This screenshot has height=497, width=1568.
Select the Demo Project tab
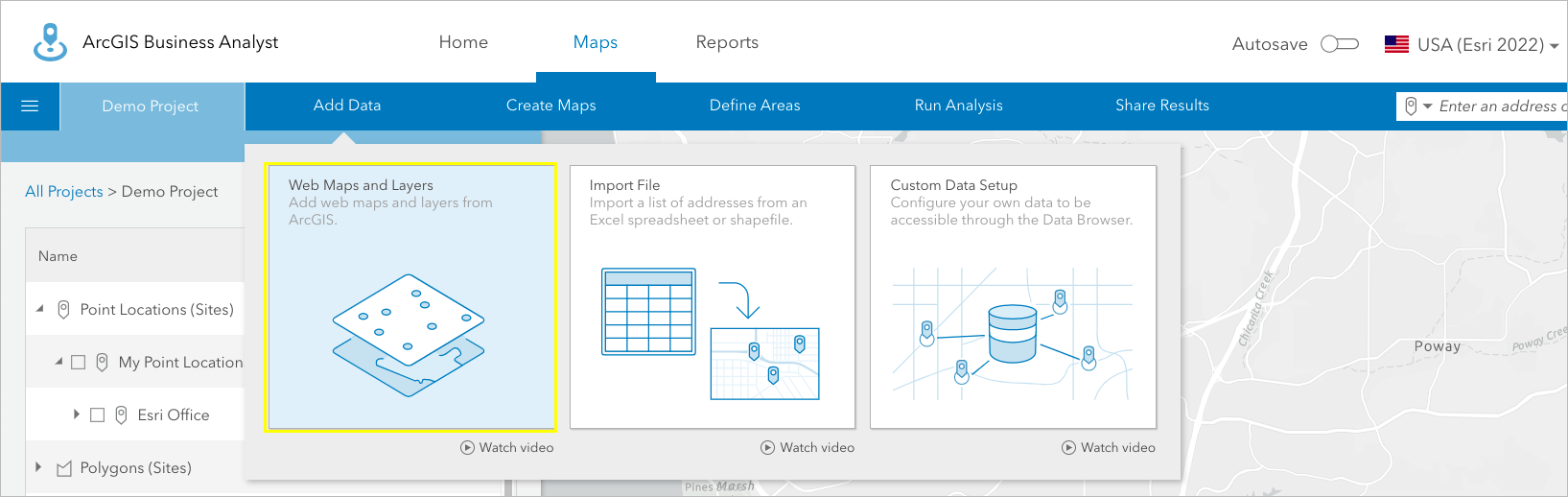(151, 106)
